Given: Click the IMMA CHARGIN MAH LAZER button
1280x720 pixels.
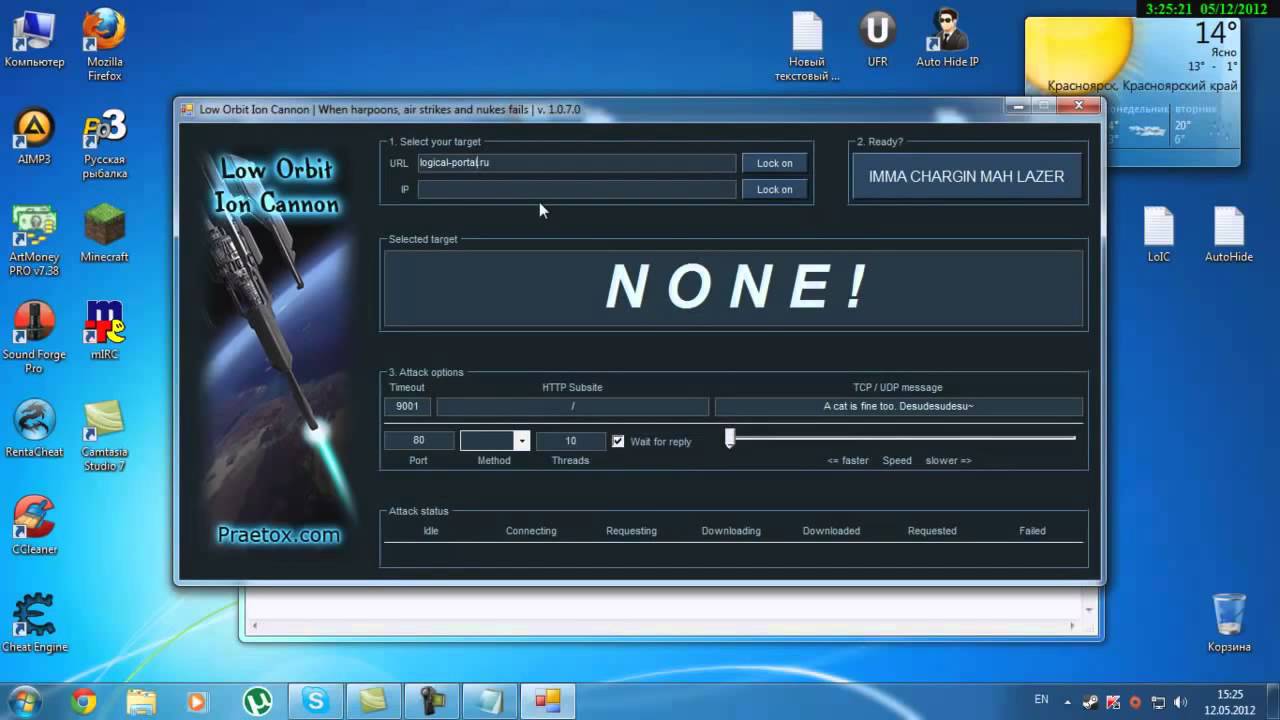Looking at the screenshot, I should pos(966,177).
